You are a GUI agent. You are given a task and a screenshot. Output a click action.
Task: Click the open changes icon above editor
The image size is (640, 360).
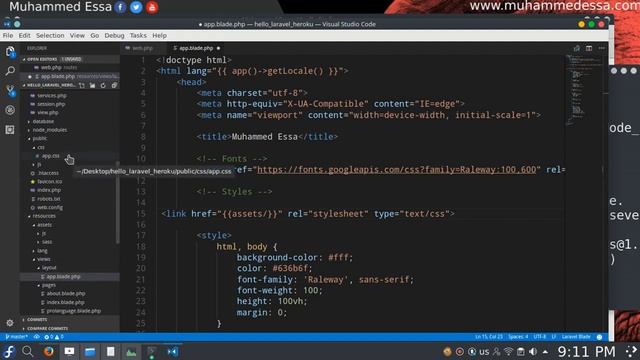click(x=577, y=48)
